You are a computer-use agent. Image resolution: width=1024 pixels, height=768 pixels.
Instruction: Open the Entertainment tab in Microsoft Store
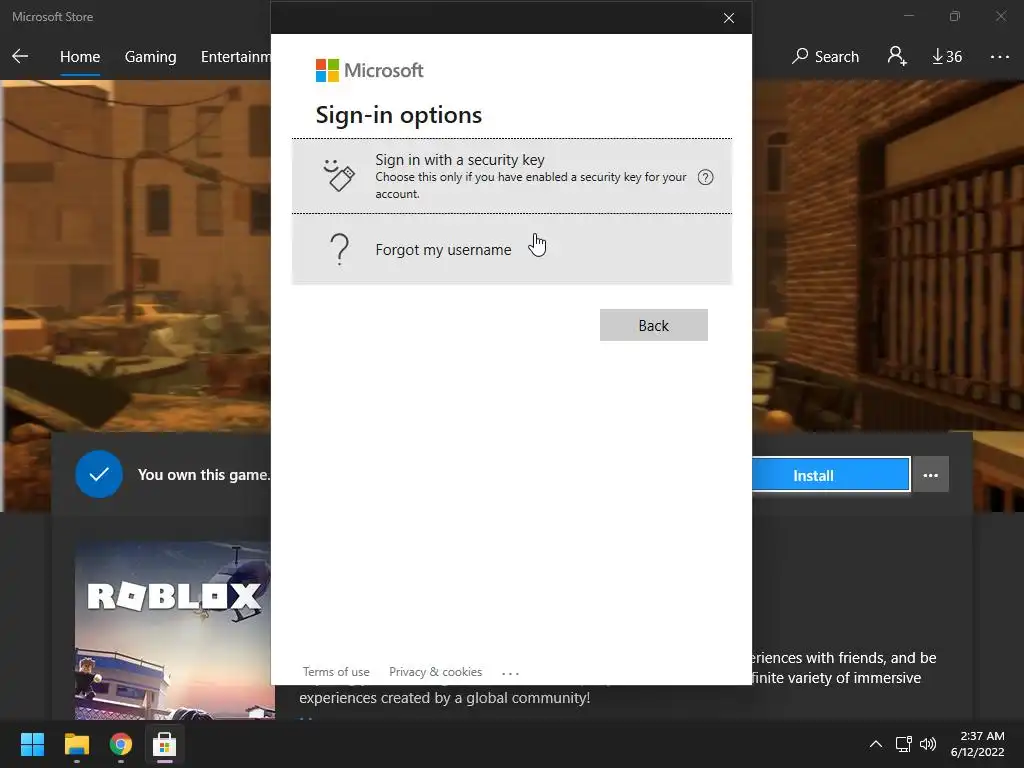[x=235, y=57]
